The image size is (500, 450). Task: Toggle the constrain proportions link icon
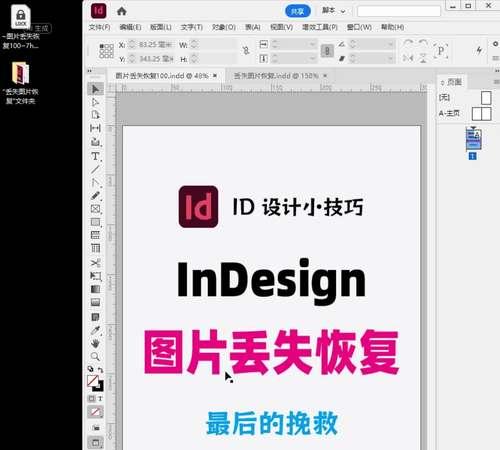(246, 51)
